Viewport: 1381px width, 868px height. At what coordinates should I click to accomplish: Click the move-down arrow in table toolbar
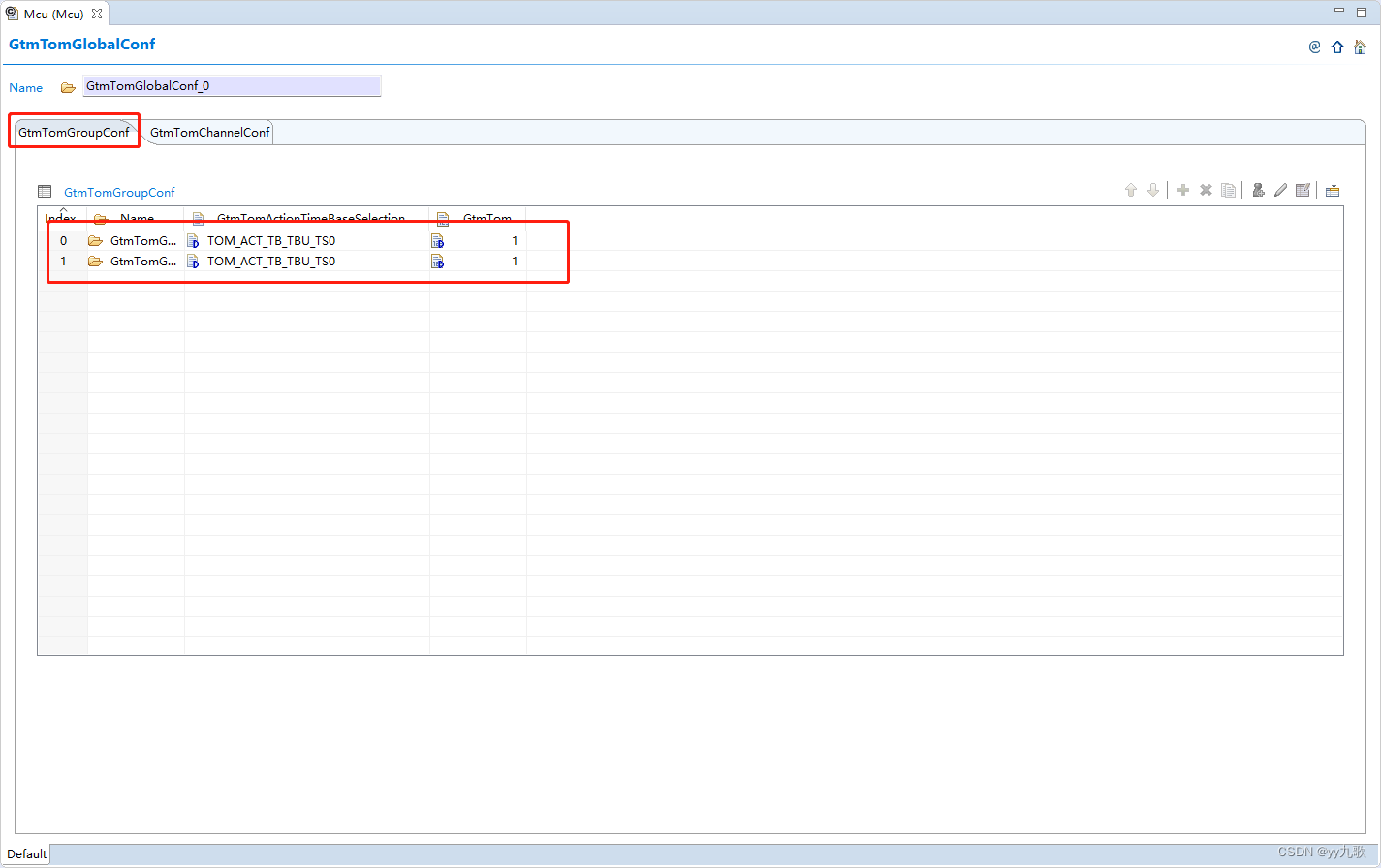(x=1153, y=191)
